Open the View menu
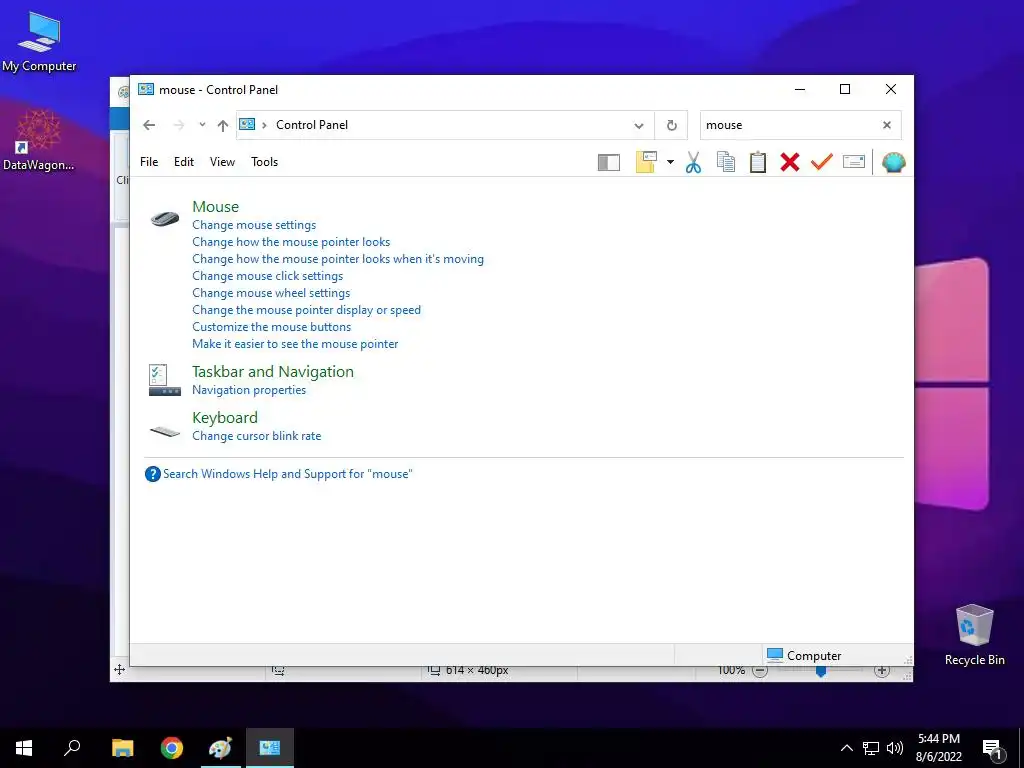 point(222,162)
